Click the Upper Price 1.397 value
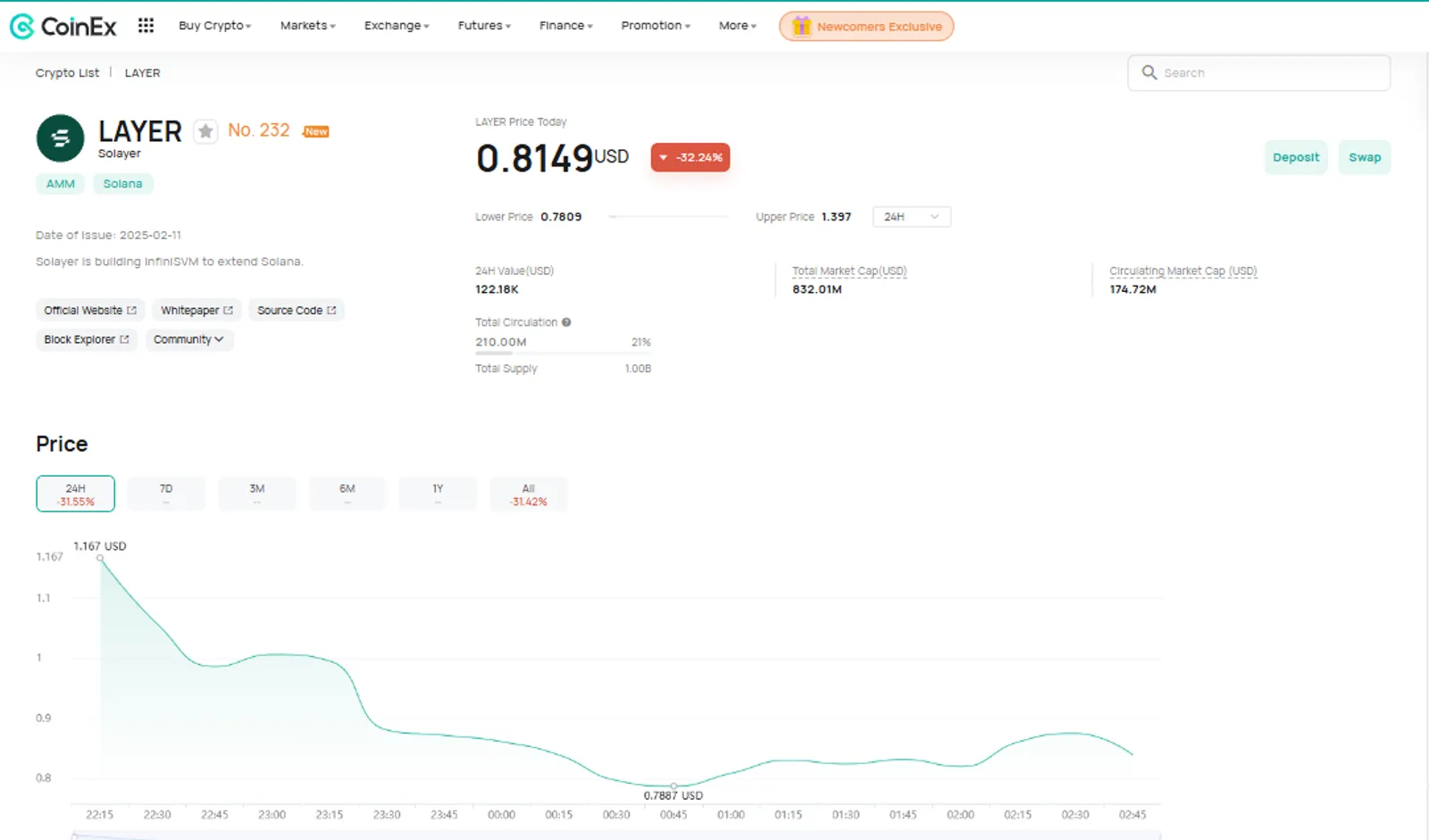The width and height of the screenshot is (1429, 840). [x=836, y=217]
